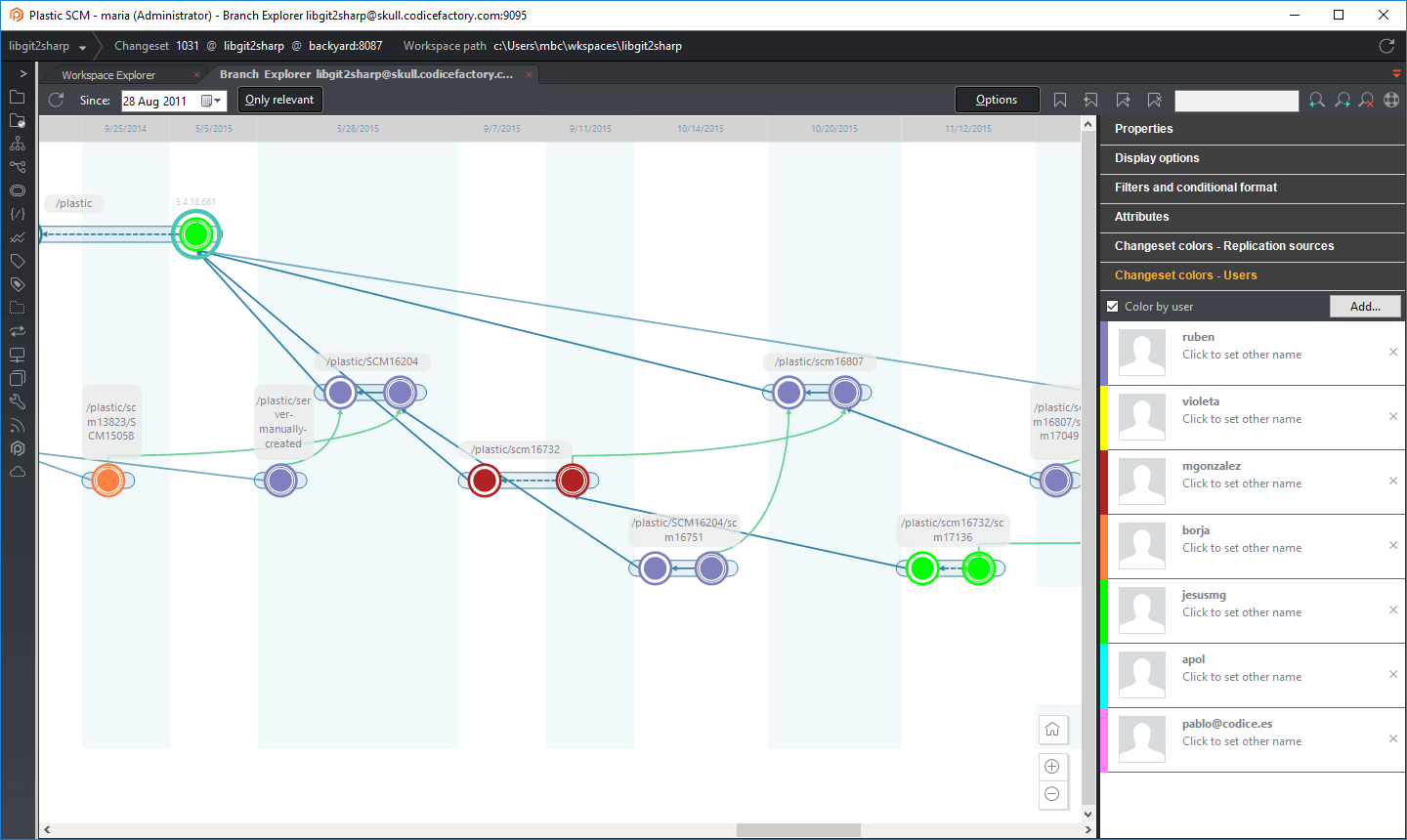Viewport: 1407px width, 840px height.
Task: Open the shelves dashed-folder icon in sidebar
Action: click(x=17, y=308)
